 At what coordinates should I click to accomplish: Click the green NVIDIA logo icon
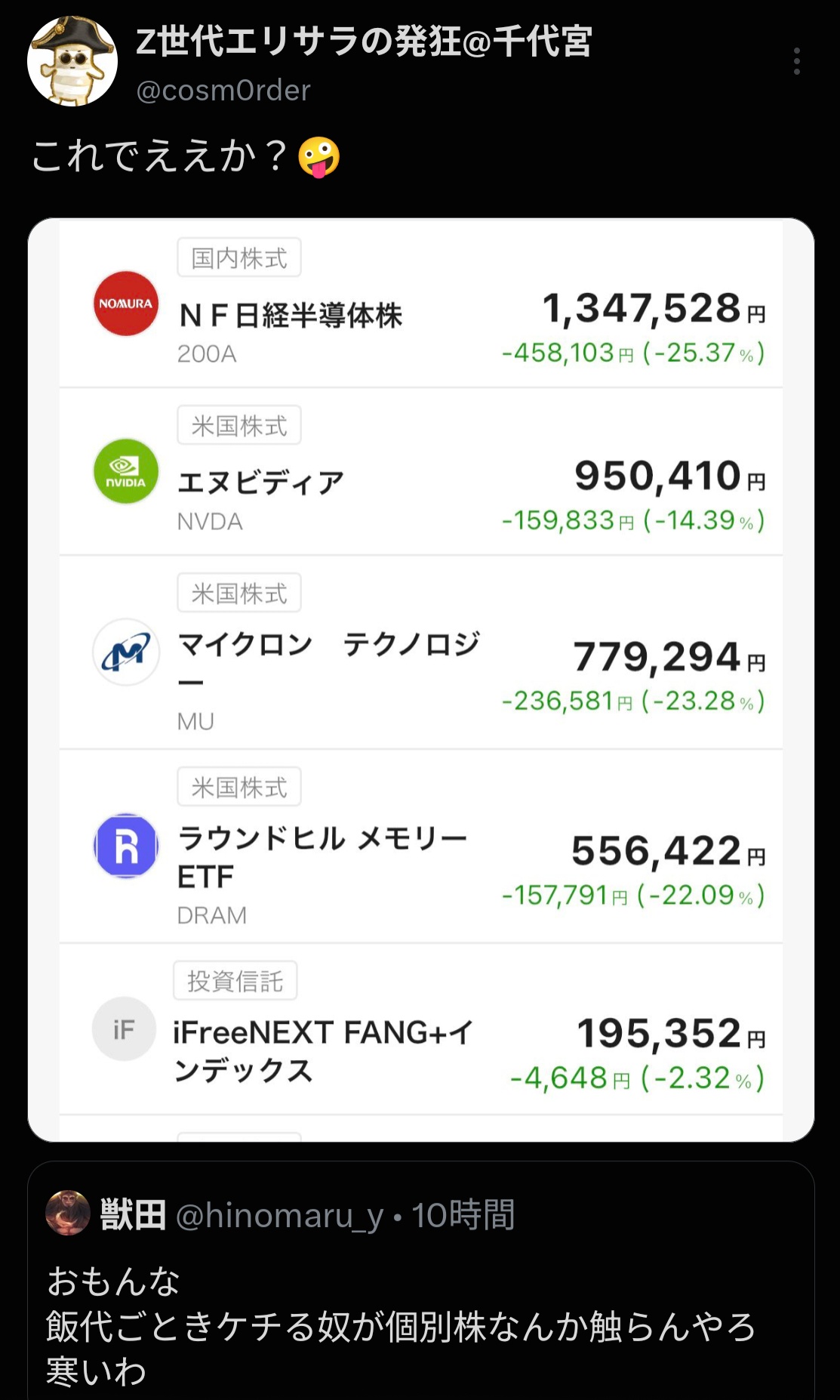(x=126, y=471)
